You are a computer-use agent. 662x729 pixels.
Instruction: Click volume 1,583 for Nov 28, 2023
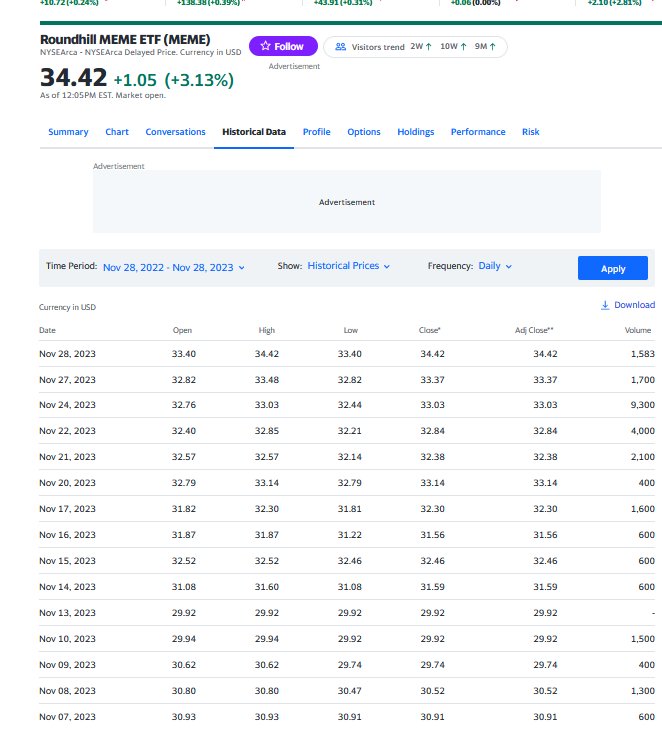(x=642, y=354)
